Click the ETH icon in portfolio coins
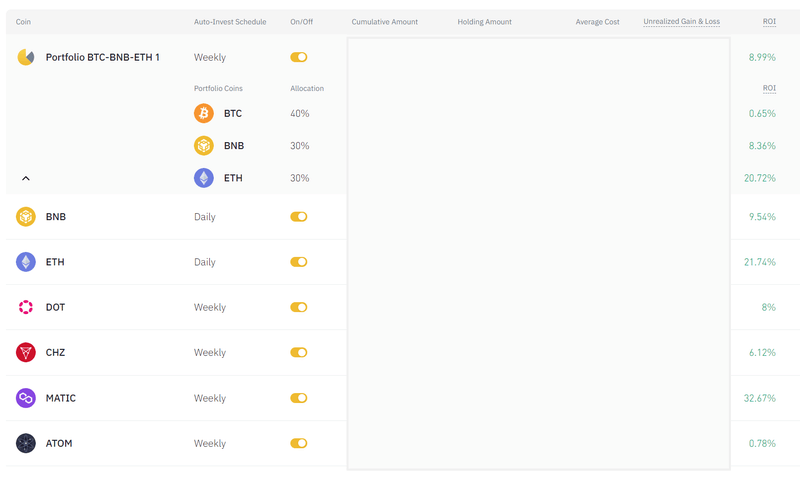This screenshot has width=800, height=487. [x=204, y=178]
